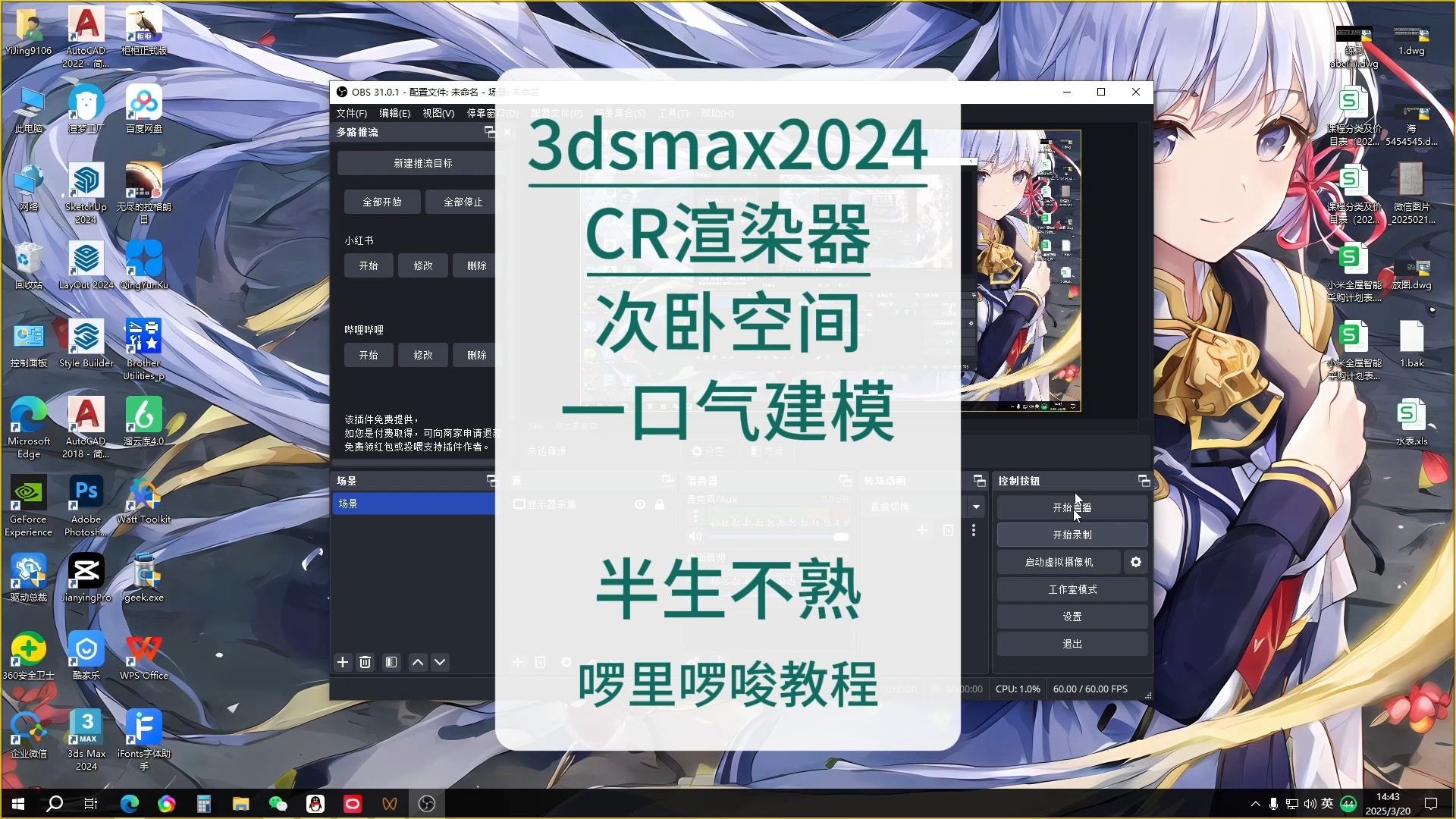Open scene filters via the filter icon
The height and width of the screenshot is (819, 1456).
pos(391,662)
